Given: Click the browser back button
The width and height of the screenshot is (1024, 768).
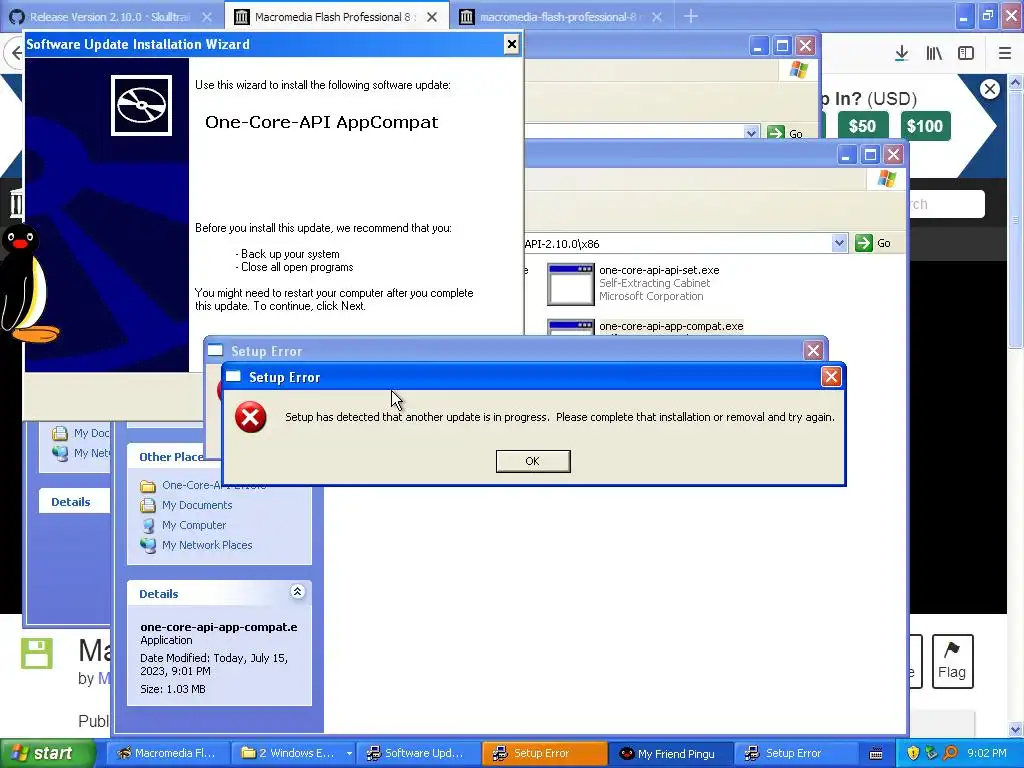Looking at the screenshot, I should click(x=14, y=54).
